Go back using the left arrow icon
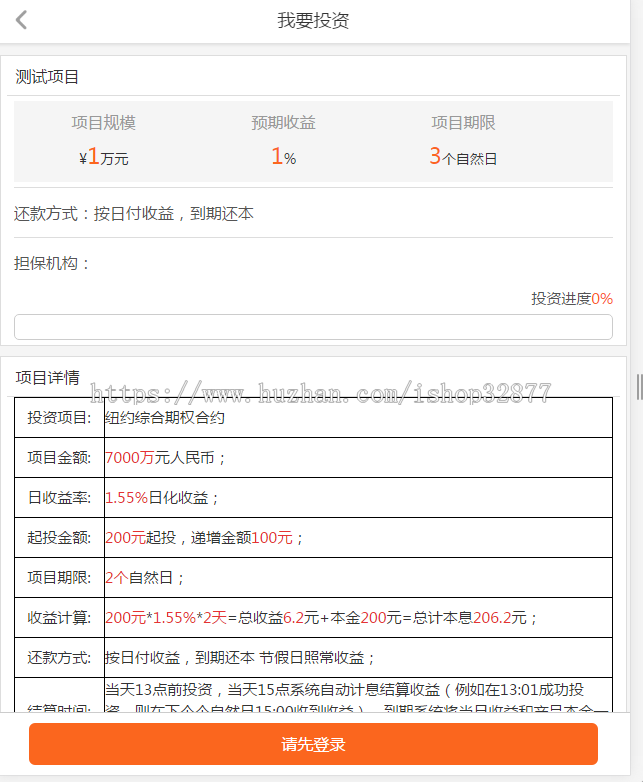Screen dimensions: 643x782 (21, 20)
